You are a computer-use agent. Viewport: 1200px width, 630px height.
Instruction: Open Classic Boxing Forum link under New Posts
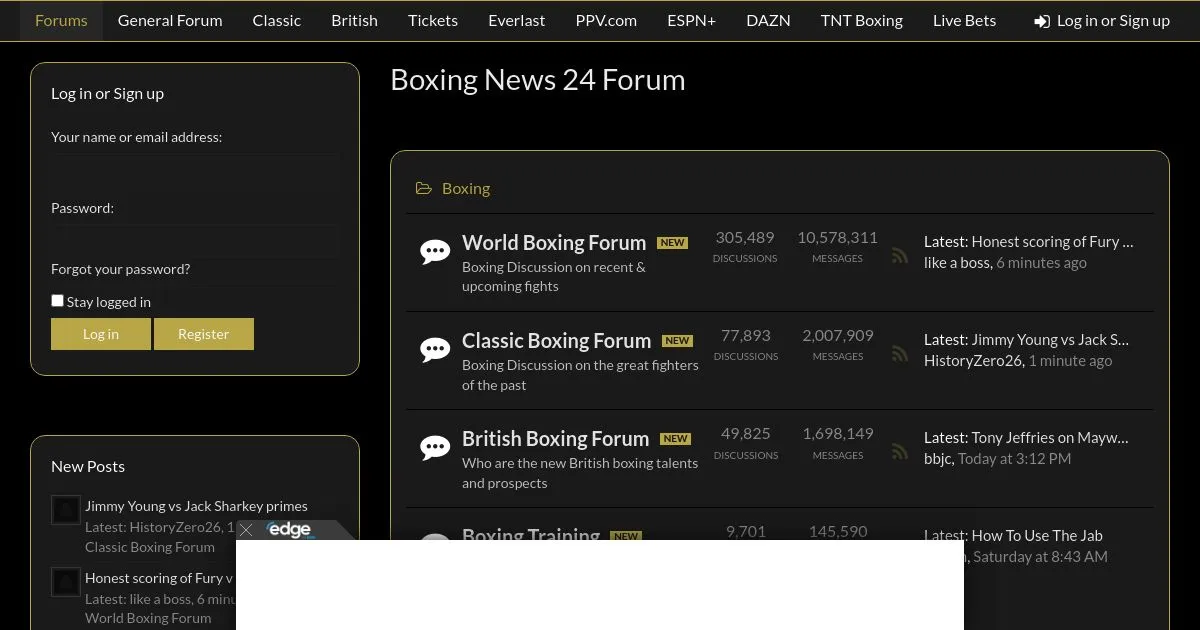coord(150,547)
